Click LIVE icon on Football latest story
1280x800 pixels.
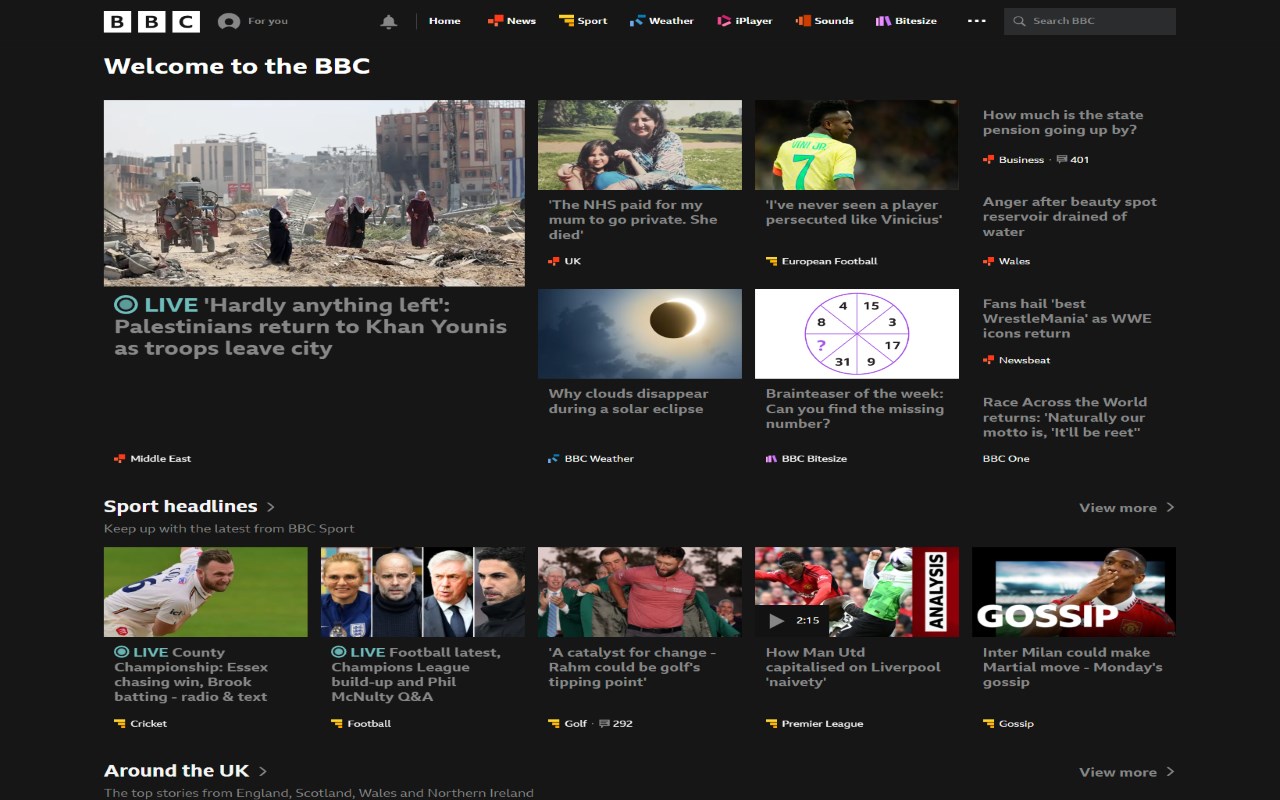point(338,652)
